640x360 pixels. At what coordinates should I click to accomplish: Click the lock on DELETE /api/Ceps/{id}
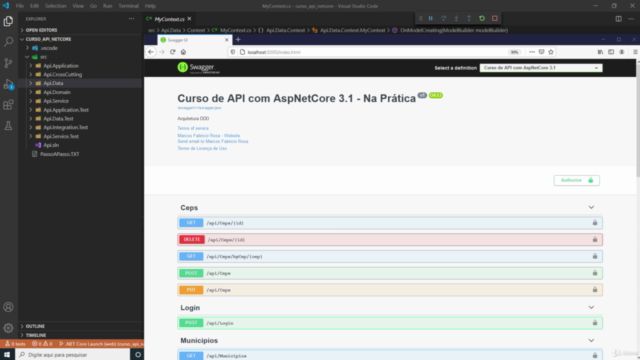pyautogui.click(x=595, y=240)
